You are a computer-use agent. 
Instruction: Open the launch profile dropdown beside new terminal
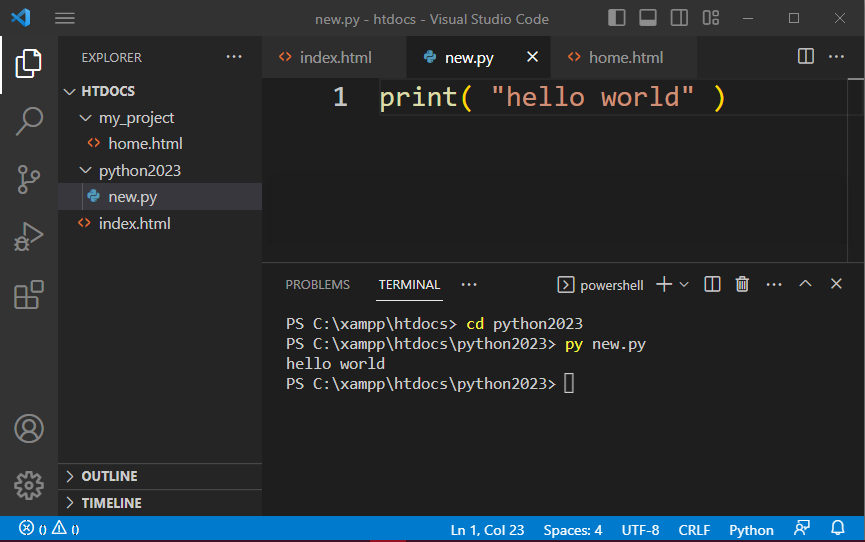tap(685, 285)
